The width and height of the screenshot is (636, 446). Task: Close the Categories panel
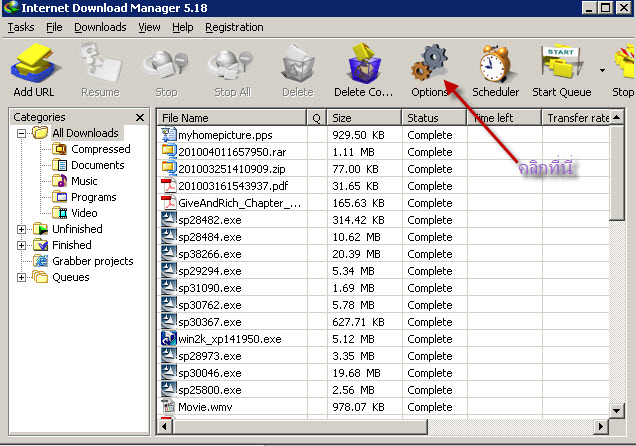pyautogui.click(x=140, y=118)
